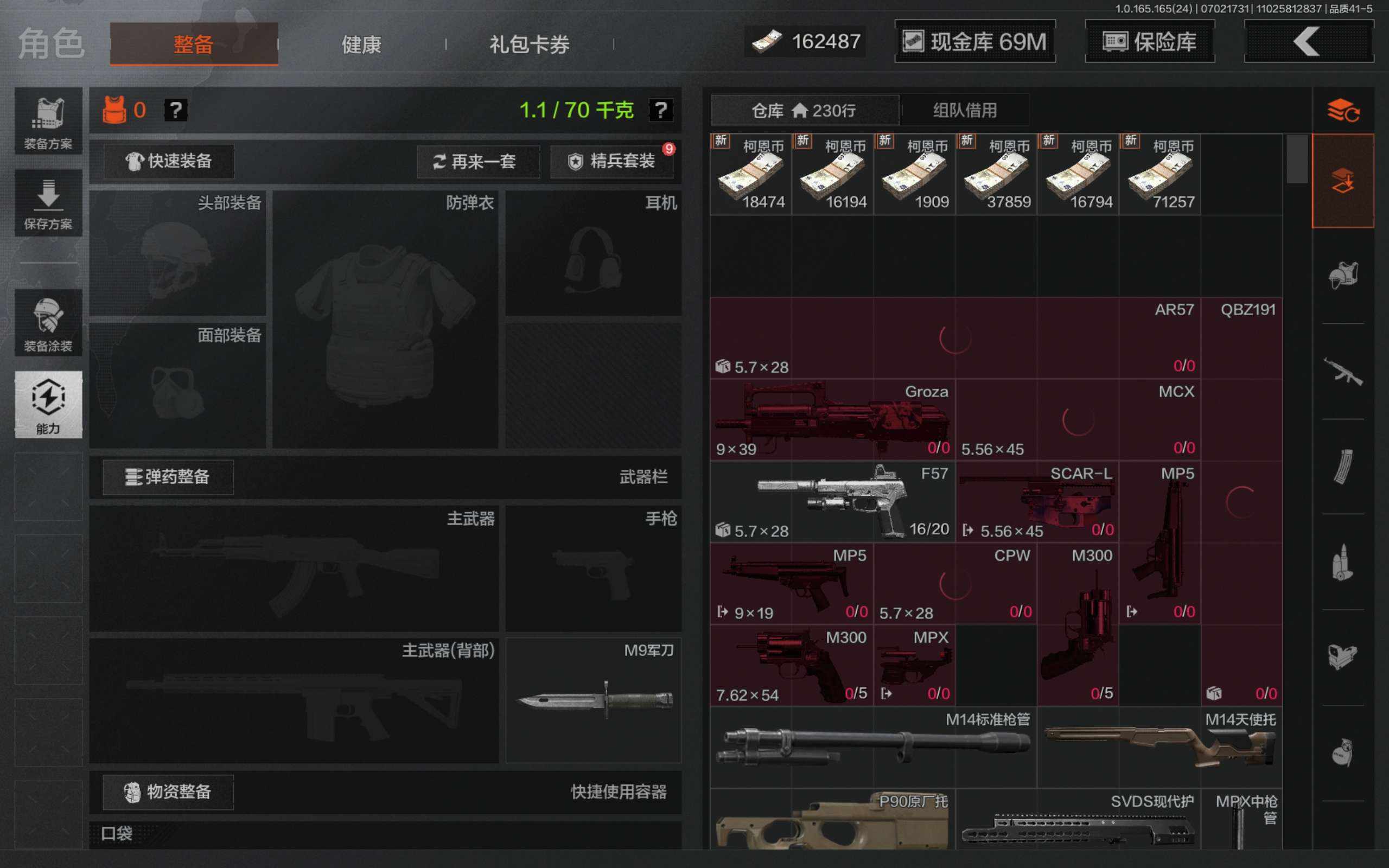1389x868 pixels.
Task: Switch to the 组队借用 tab
Action: point(965,110)
